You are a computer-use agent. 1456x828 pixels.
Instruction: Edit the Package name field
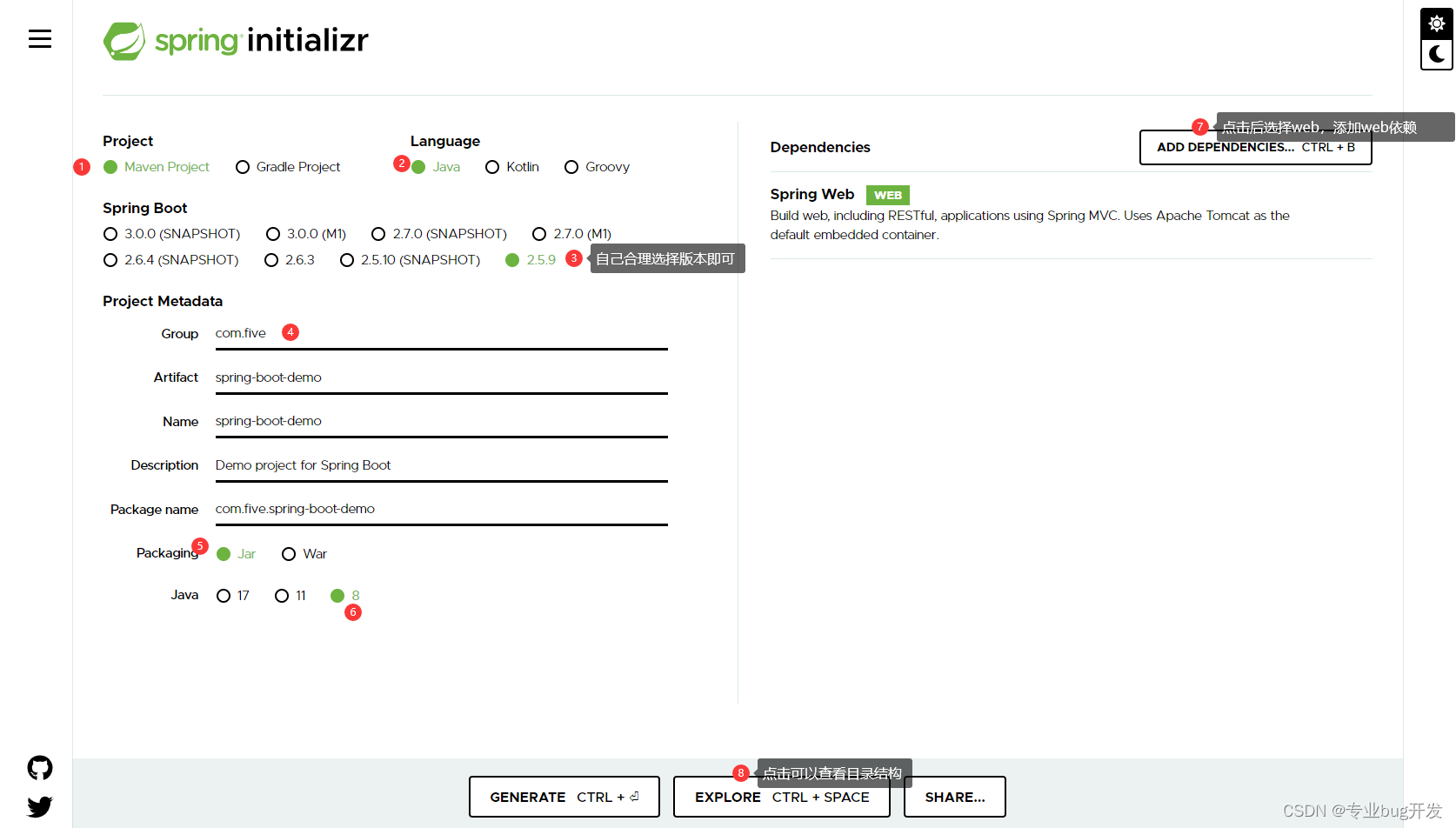(441, 510)
